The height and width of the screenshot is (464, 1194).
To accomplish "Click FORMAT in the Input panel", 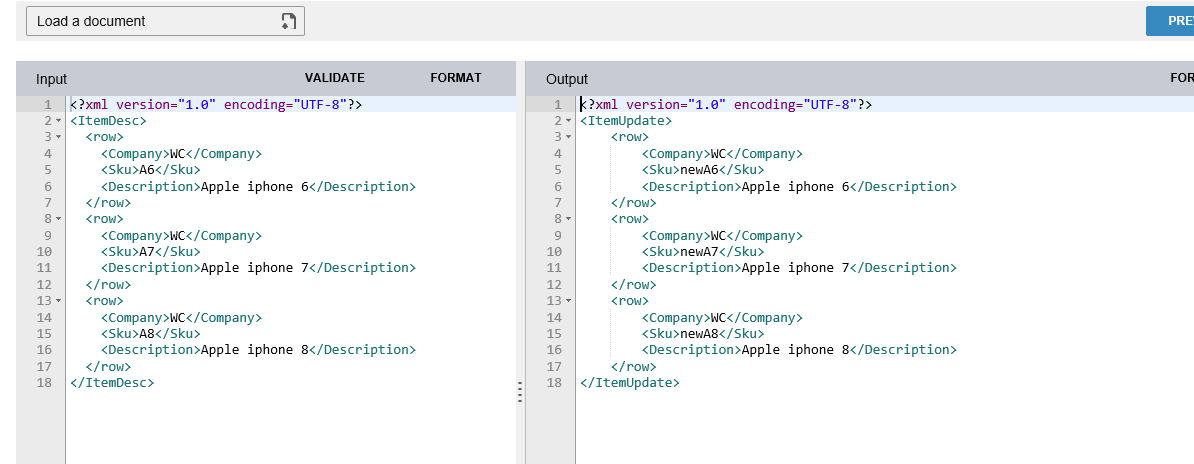I will [x=456, y=78].
